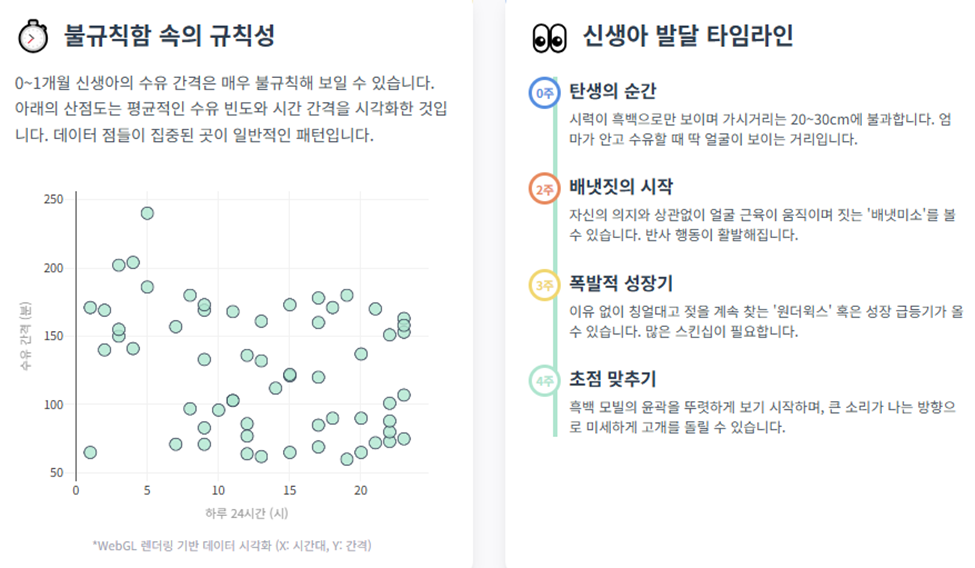This screenshot has width=975, height=568.
Task: Click the 0~1개월 신생아 intro paragraph text
Action: (231, 109)
